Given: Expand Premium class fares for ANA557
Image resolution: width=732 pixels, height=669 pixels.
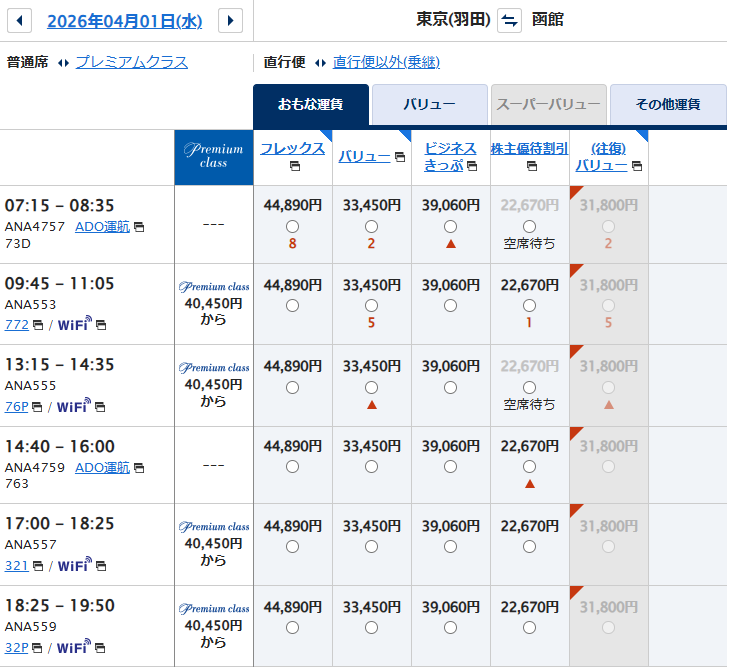Looking at the screenshot, I should point(213,544).
